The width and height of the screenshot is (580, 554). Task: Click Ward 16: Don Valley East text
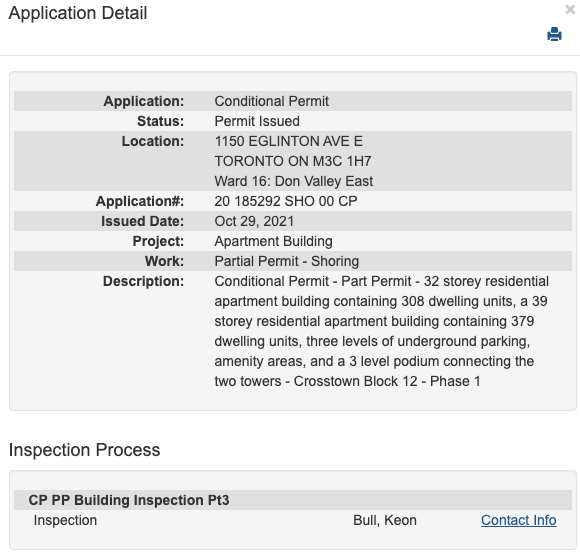pyautogui.click(x=294, y=181)
